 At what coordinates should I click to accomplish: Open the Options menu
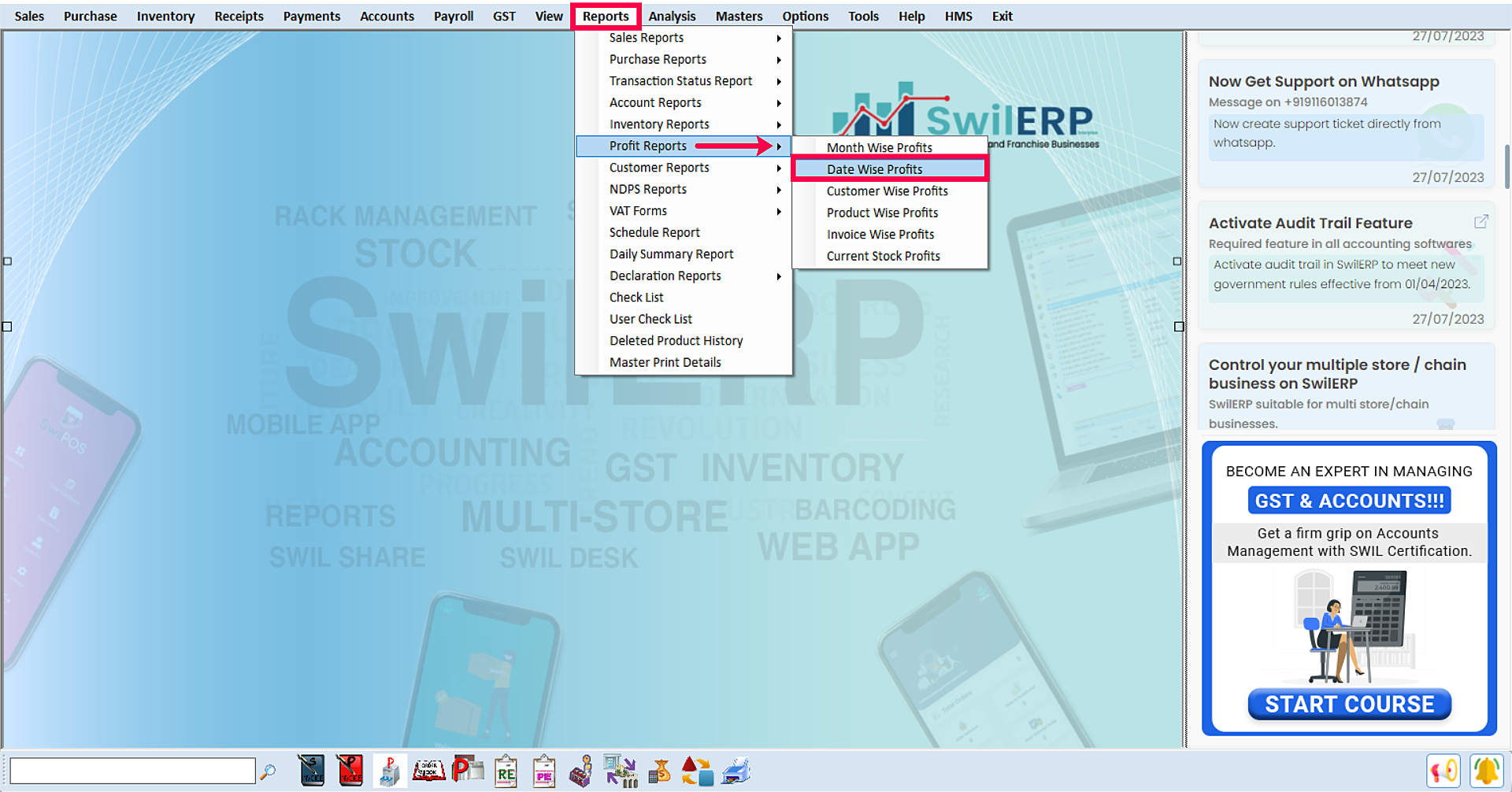pyautogui.click(x=805, y=16)
